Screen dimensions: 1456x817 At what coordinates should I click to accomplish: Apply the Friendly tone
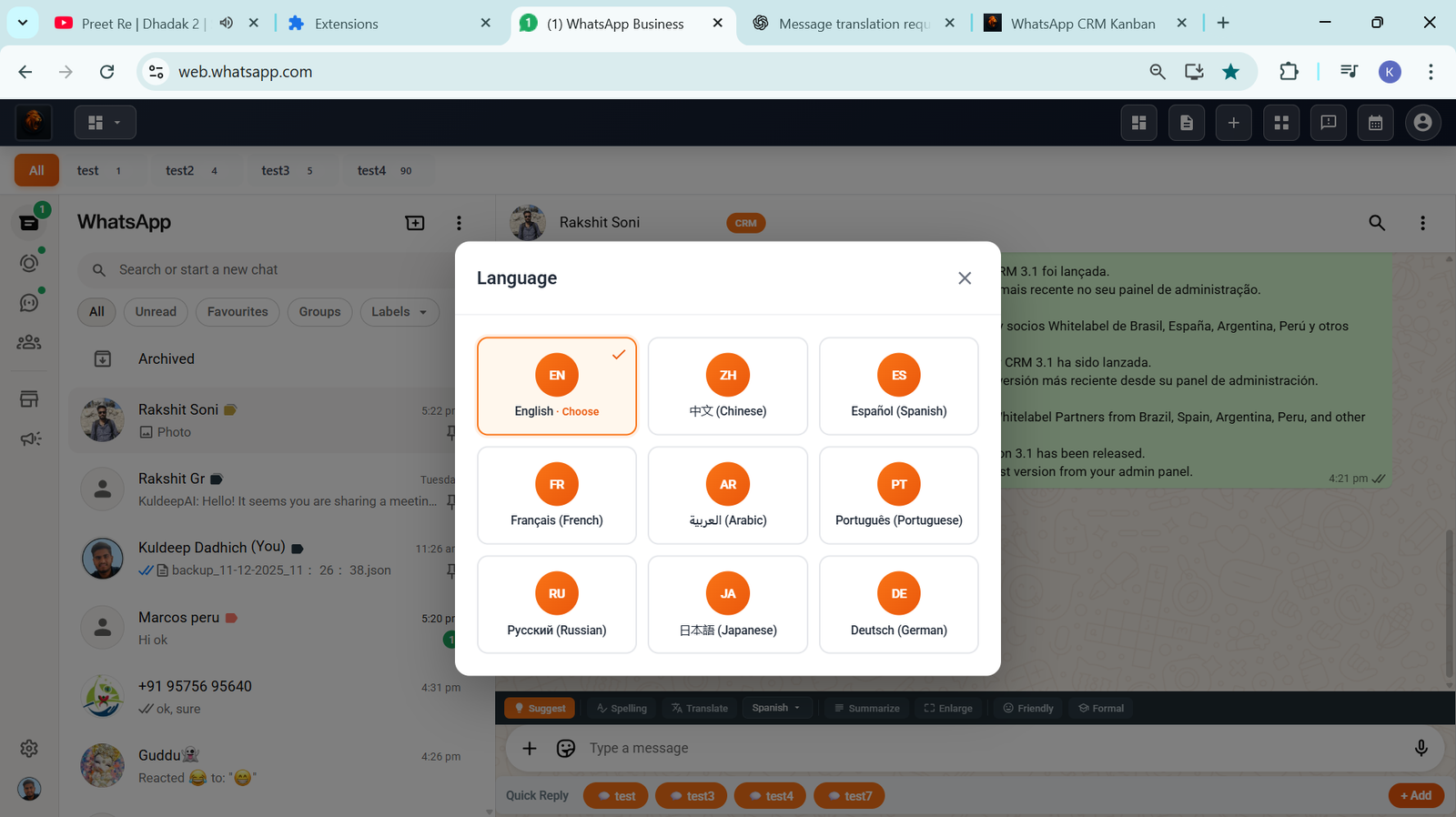[1028, 709]
